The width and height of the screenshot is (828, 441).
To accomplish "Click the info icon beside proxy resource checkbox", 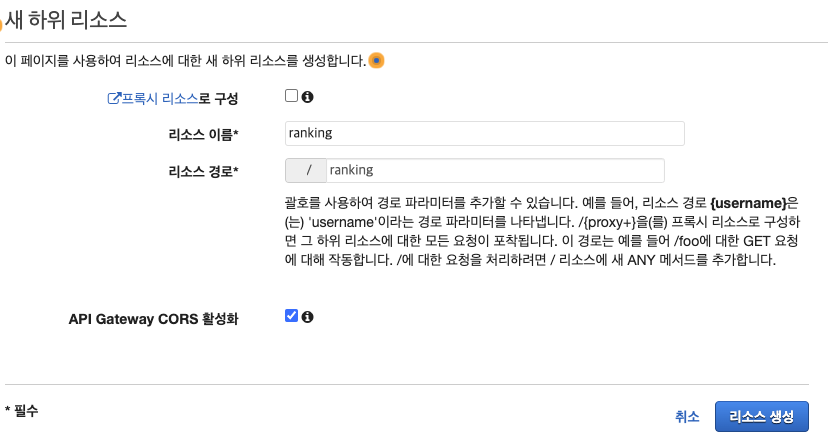I will point(307,97).
